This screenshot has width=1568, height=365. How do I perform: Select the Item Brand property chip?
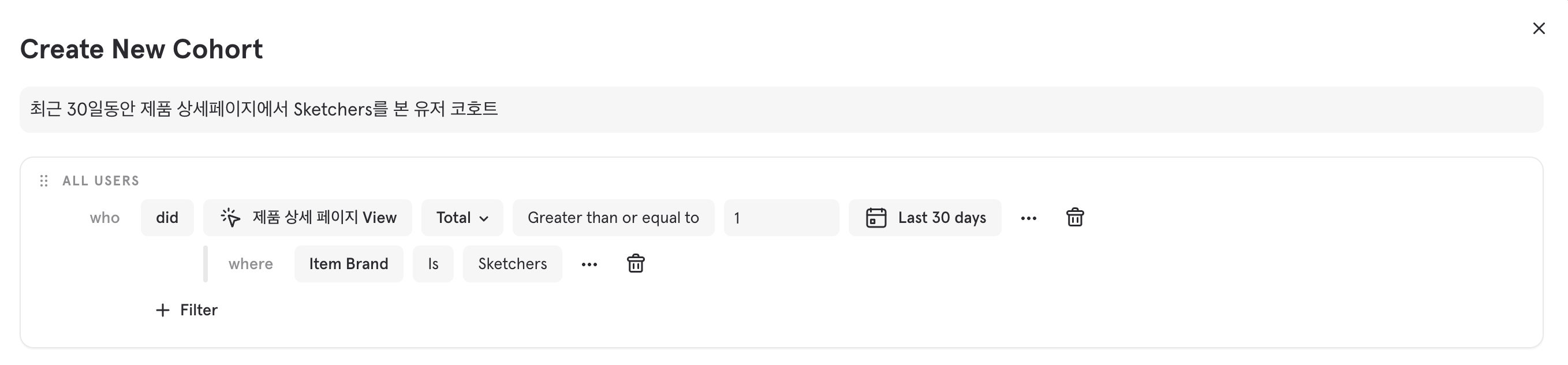pyautogui.click(x=348, y=264)
